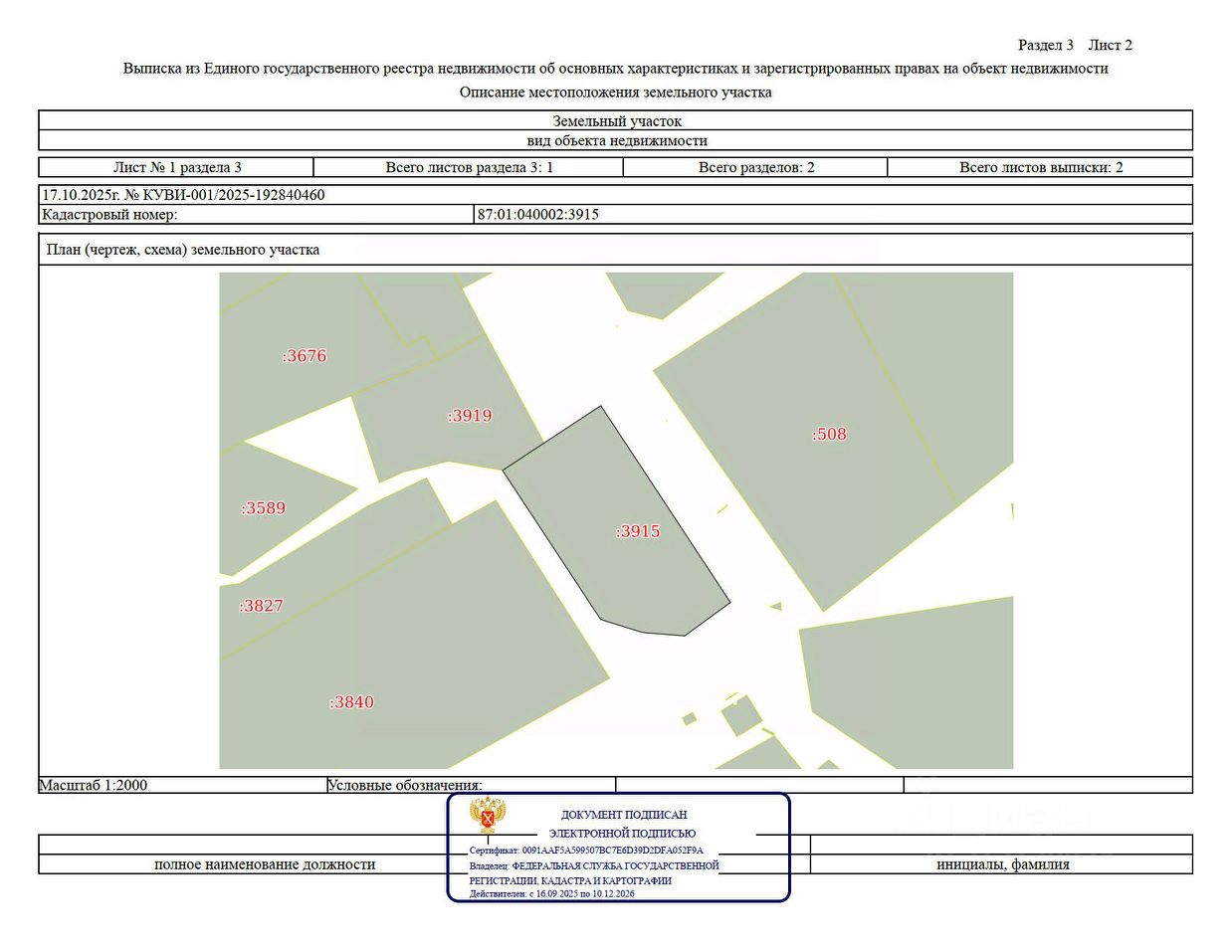The width and height of the screenshot is (1232, 952).
Task: Click the 'Выписка из Единого государственного реестра' title
Action: (615, 69)
